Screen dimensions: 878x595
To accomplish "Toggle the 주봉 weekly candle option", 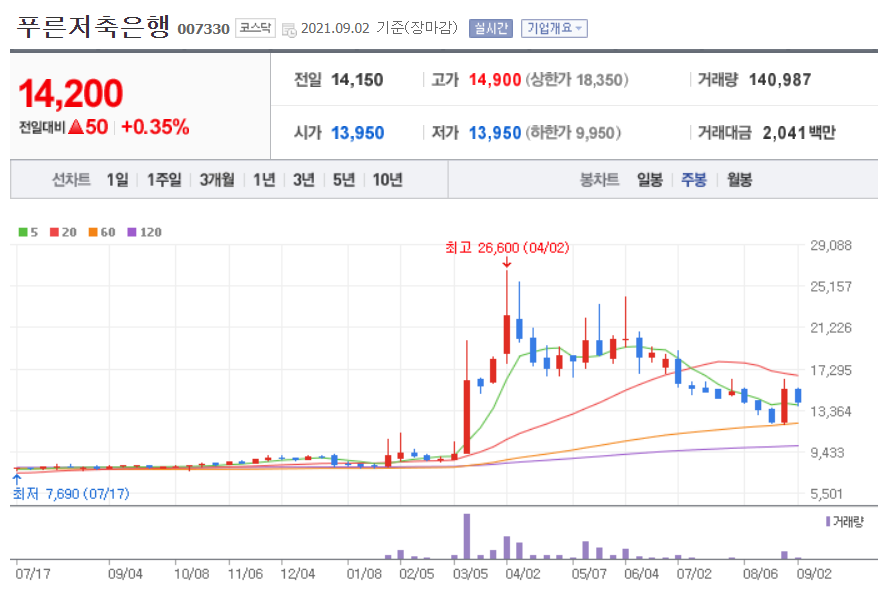I will (695, 178).
